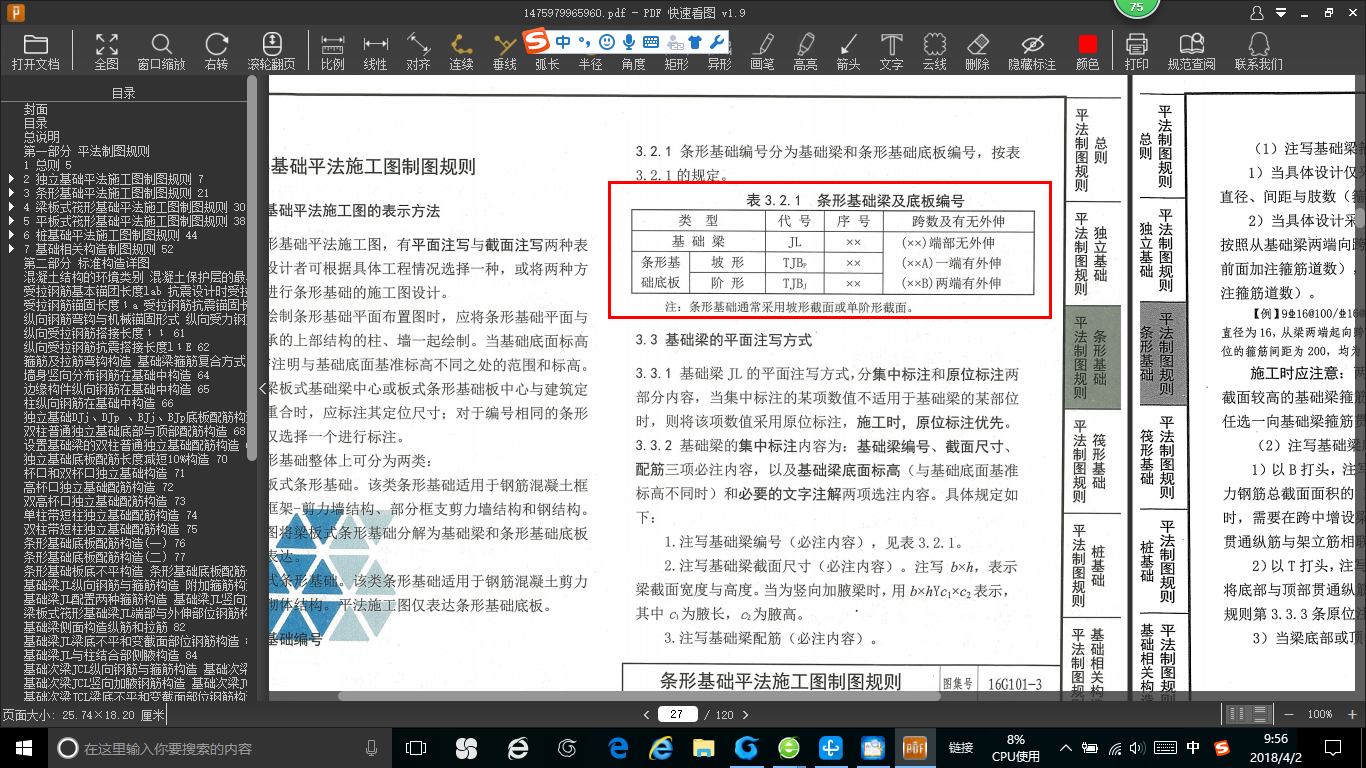The height and width of the screenshot is (768, 1366).
Task: Expand outline item 5 平板式筏形基础
Action: click(11, 221)
